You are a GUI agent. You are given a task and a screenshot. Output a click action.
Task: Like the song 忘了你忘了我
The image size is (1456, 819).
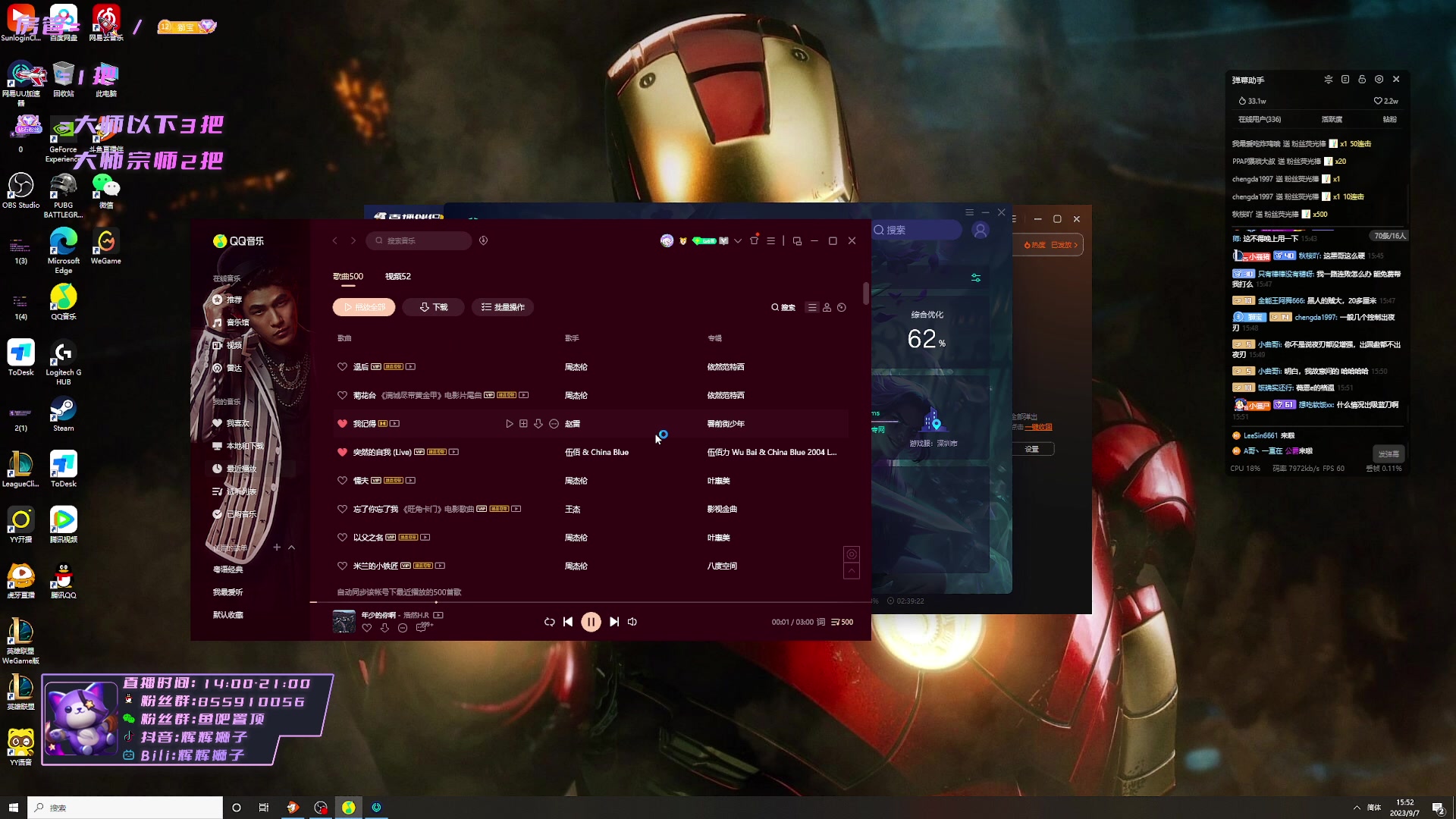click(x=342, y=509)
